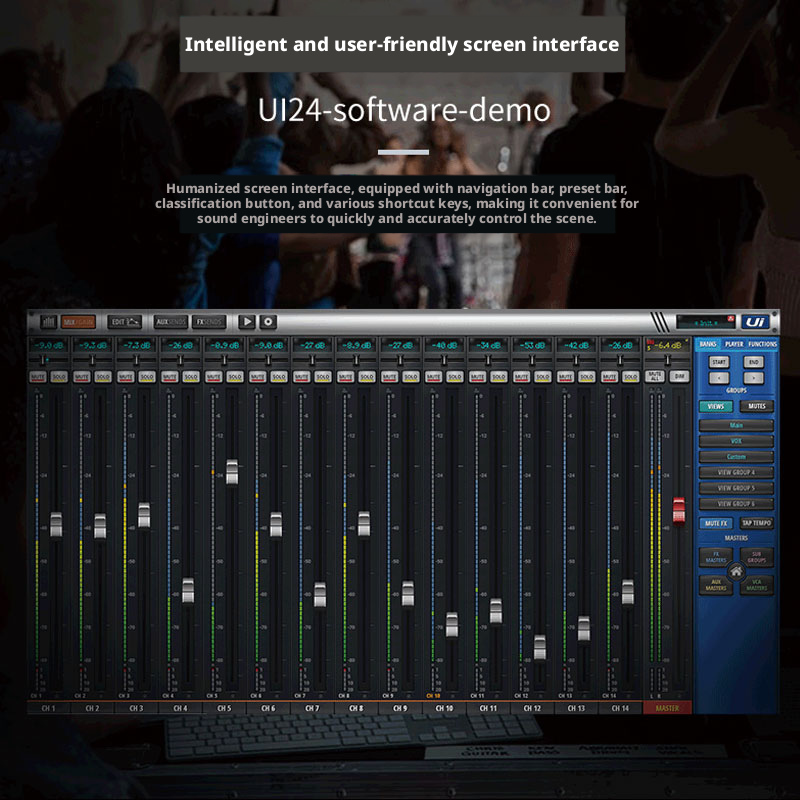
Task: Click the red MASTER fader knob
Action: click(x=679, y=510)
